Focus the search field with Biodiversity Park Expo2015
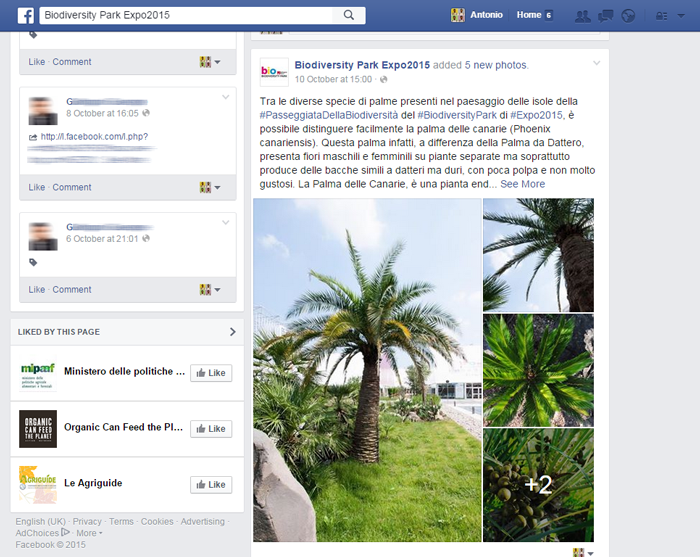 186,15
